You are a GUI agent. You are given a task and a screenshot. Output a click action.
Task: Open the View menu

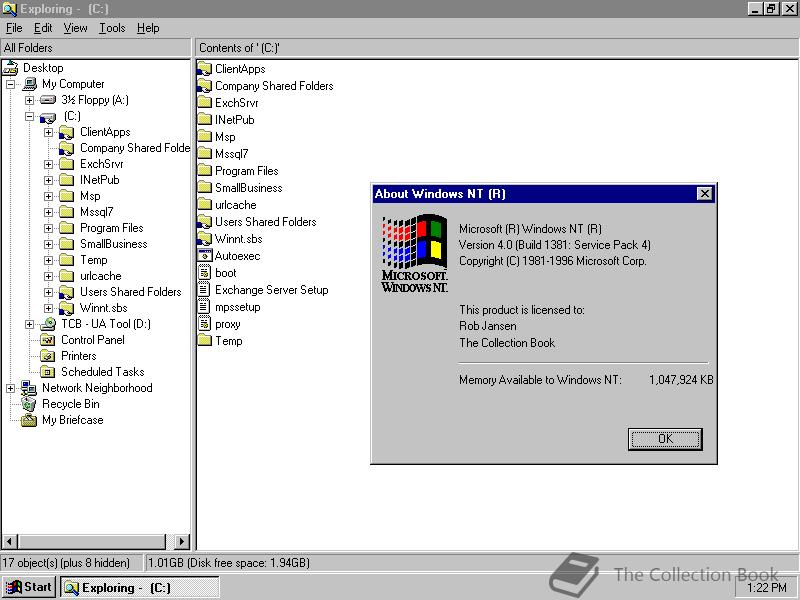(x=76, y=28)
